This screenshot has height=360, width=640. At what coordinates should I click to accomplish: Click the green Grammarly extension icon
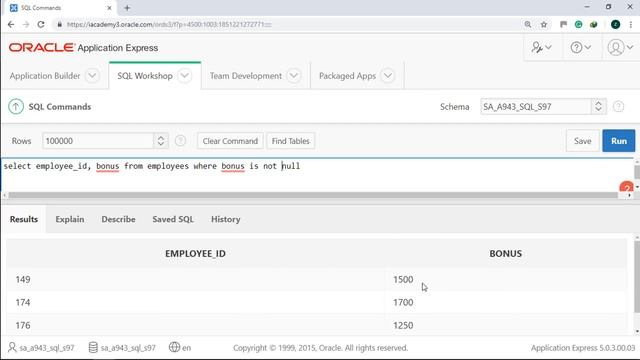click(578, 24)
